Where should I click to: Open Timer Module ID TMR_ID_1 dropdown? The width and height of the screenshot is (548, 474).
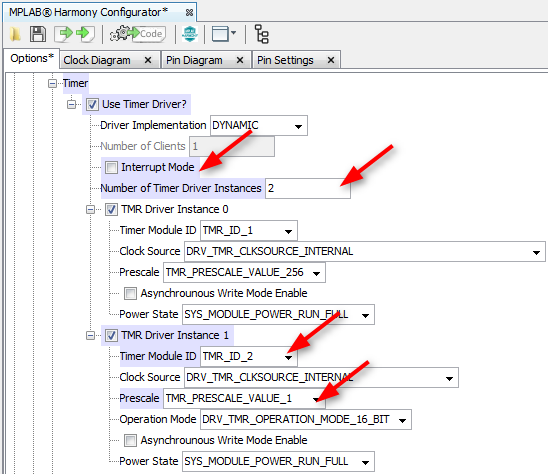coord(249,230)
